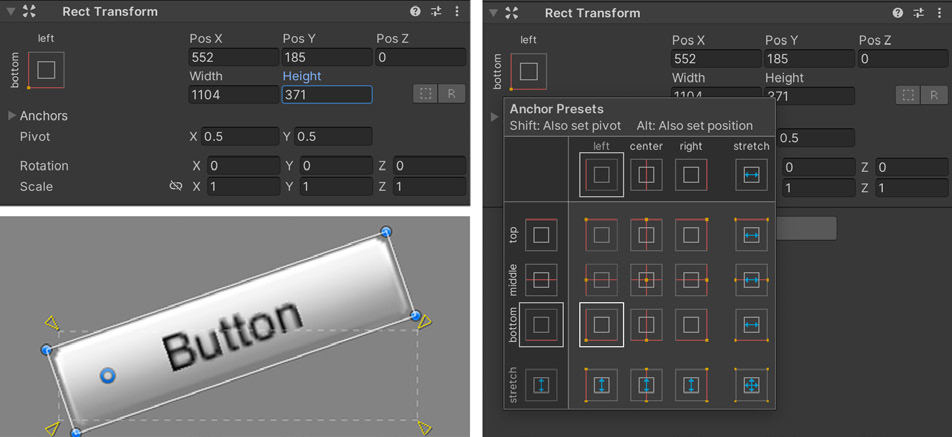The image size is (952, 437).
Task: Open help icon in panel above Button preview
Action: (415, 11)
